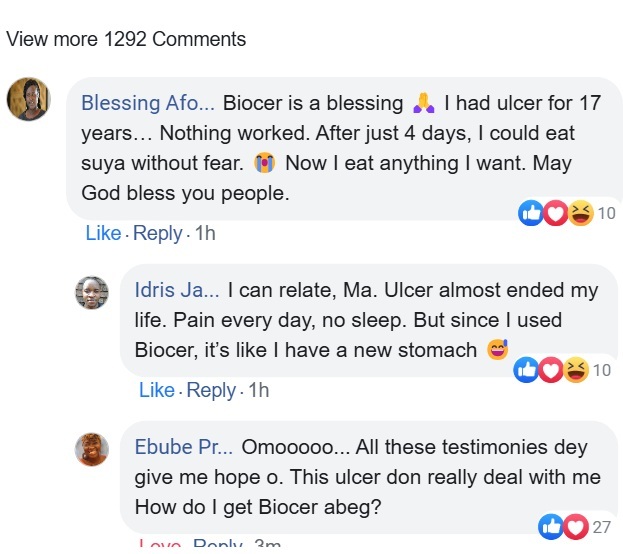Click the Ebube Pr... name link
The width and height of the screenshot is (623, 554).
(x=184, y=447)
